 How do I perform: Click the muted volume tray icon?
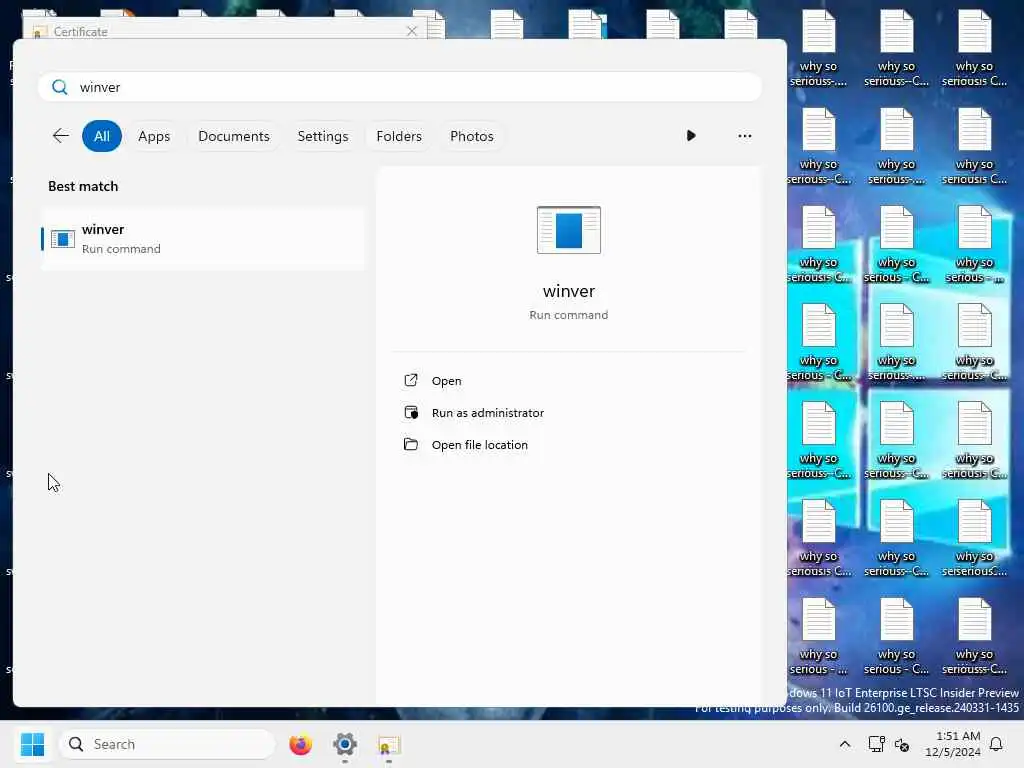(902, 744)
